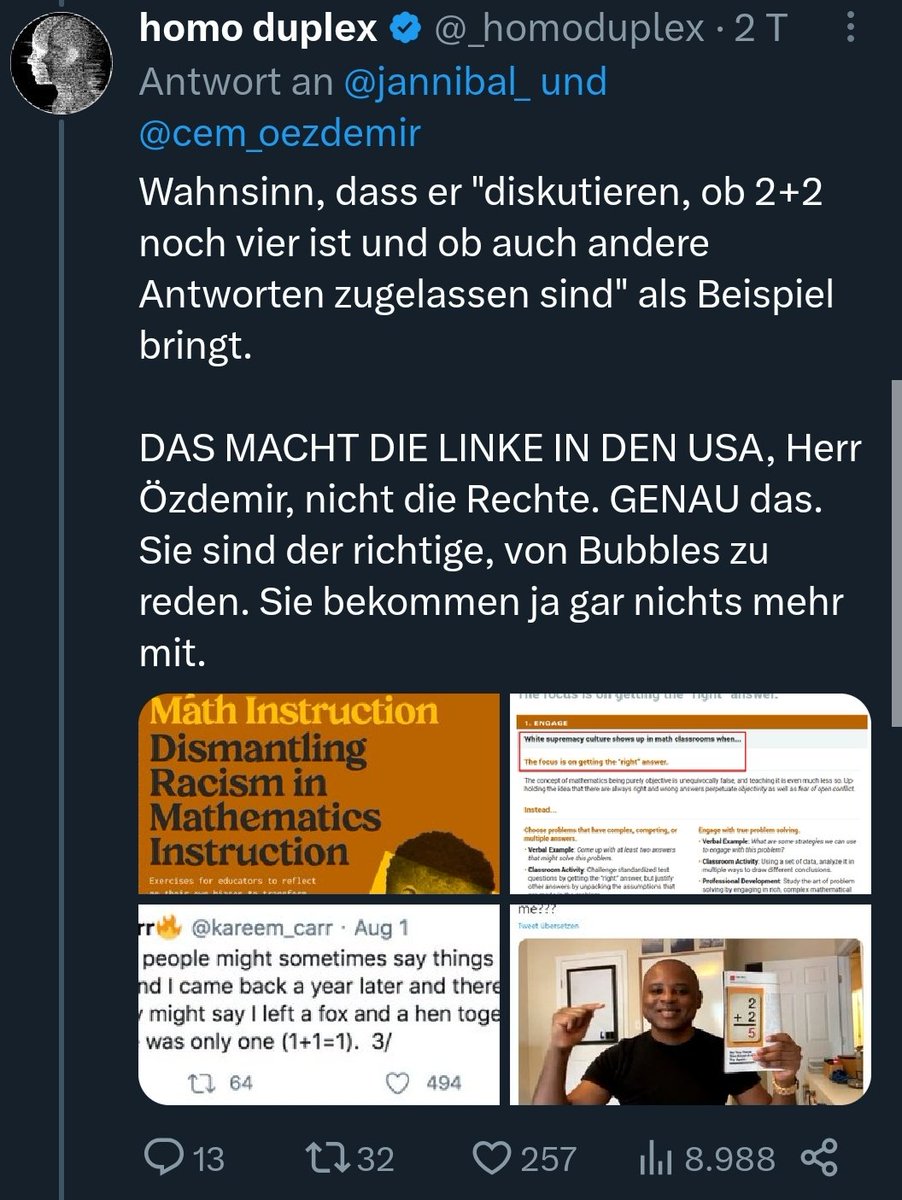This screenshot has height=1200, width=902.
Task: Tap retweet icon in embedded screenshot
Action: (199, 1082)
